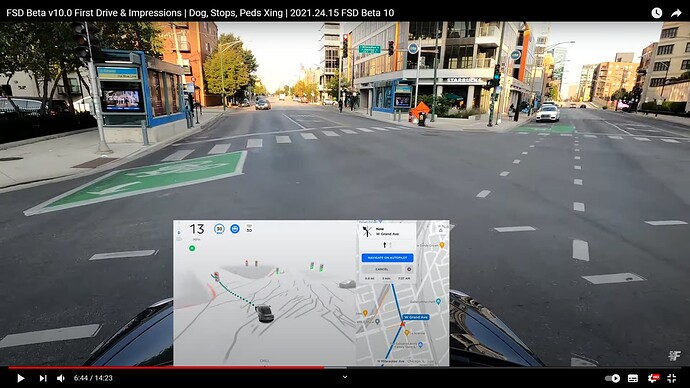This screenshot has height=388, width=690.
Task: Skip to the next video
Action: point(43,378)
